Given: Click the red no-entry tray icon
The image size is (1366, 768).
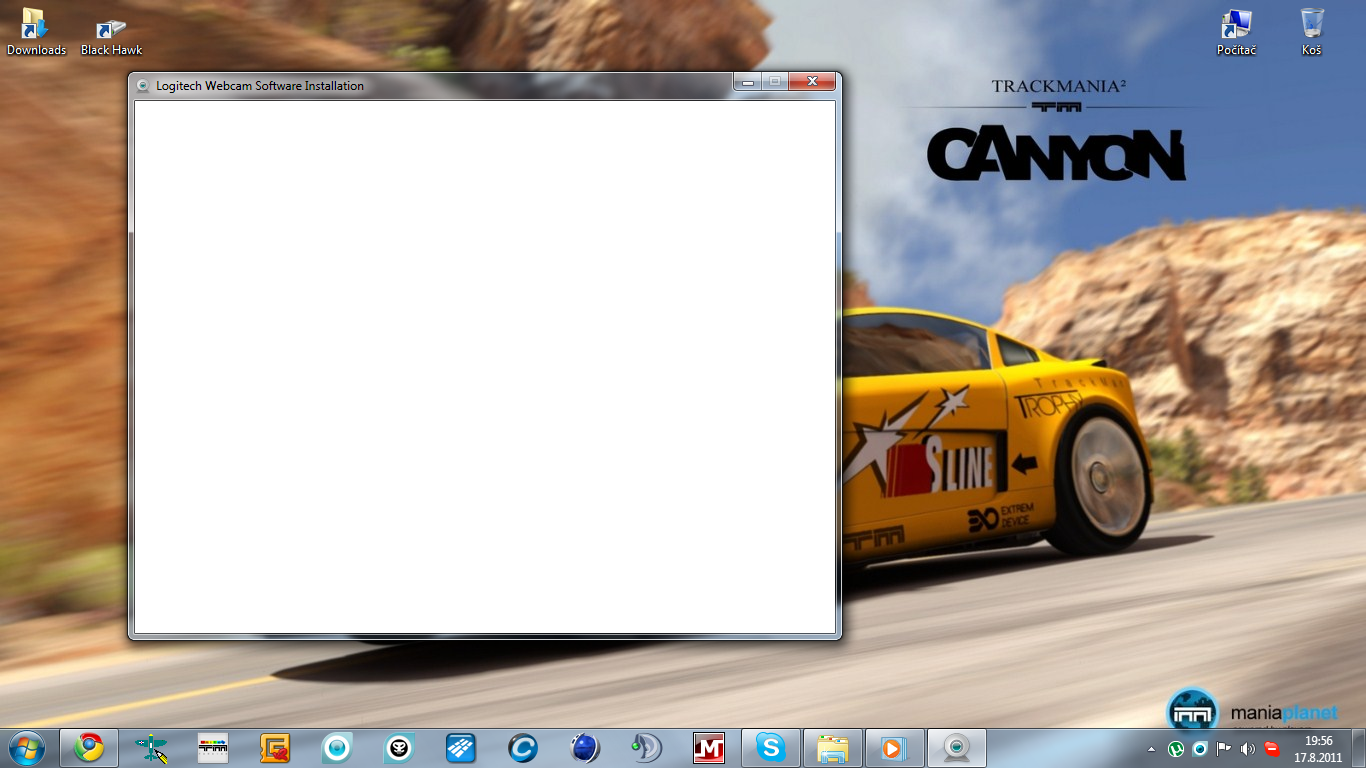Looking at the screenshot, I should pyautogui.click(x=1272, y=748).
